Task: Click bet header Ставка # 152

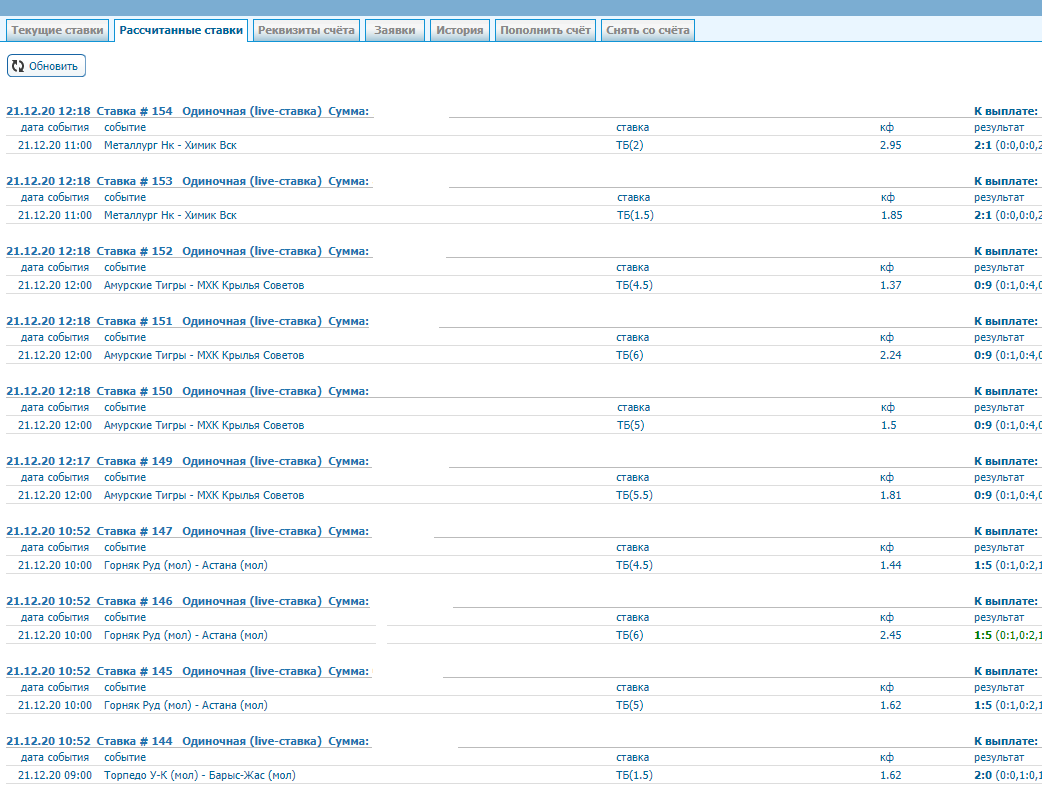Action: pyautogui.click(x=134, y=251)
